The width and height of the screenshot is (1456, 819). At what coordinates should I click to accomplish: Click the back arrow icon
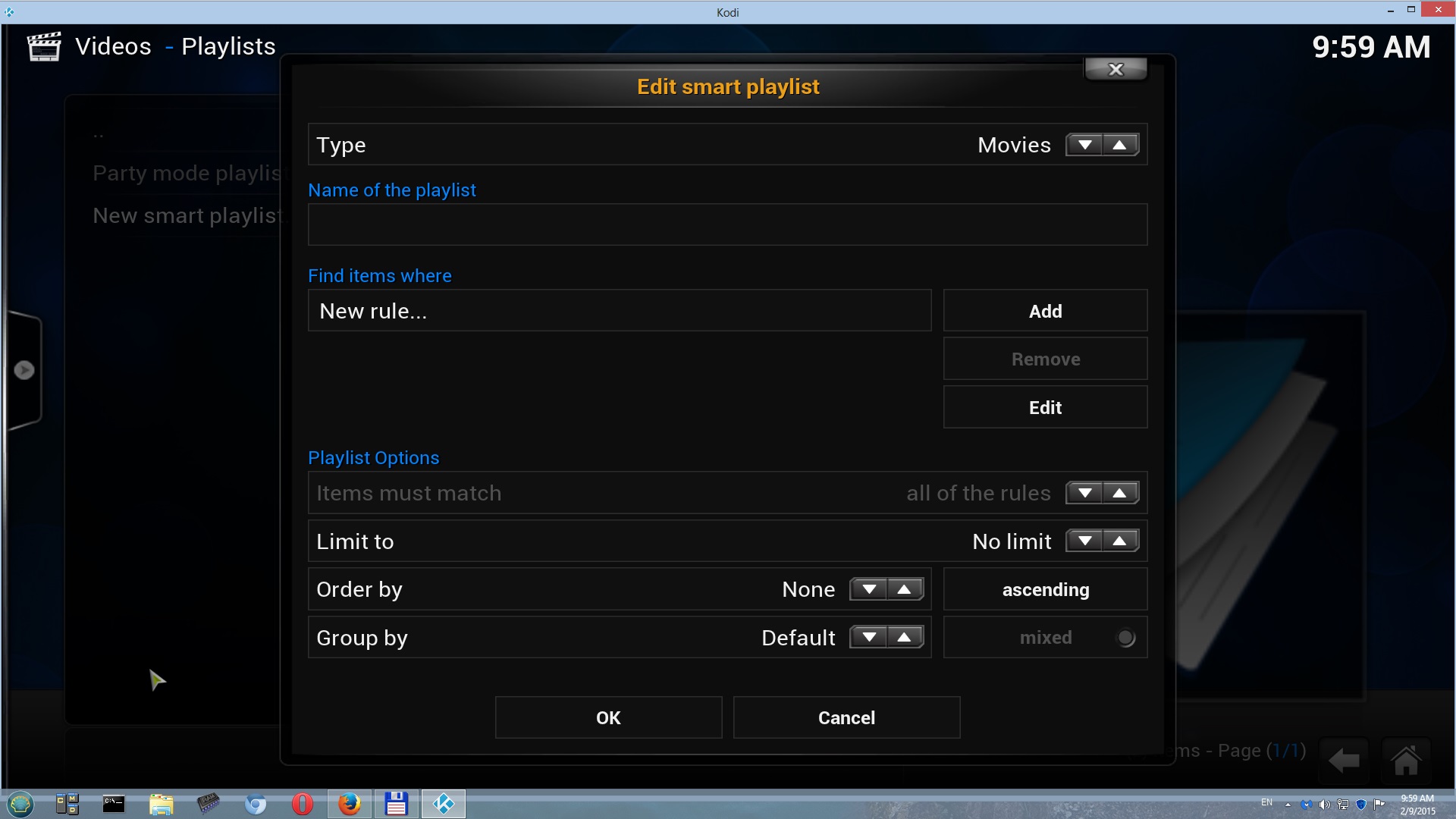(1344, 761)
